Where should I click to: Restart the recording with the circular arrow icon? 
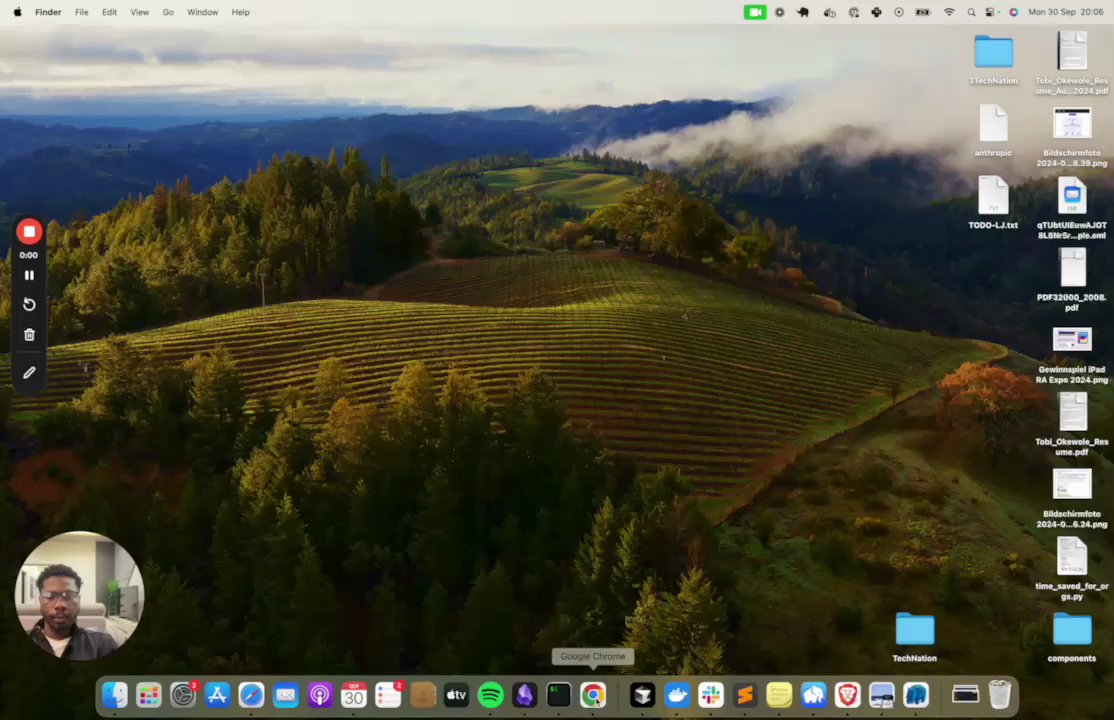pyautogui.click(x=29, y=305)
